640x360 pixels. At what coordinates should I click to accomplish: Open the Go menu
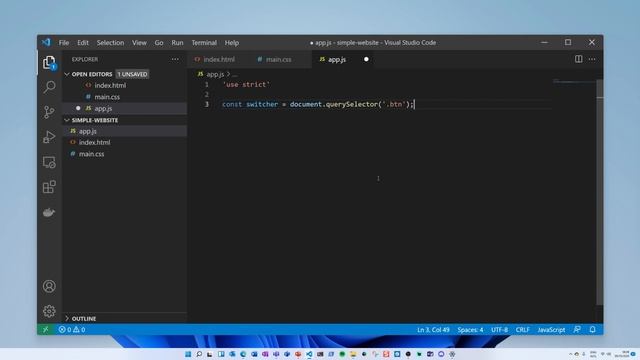tap(159, 42)
